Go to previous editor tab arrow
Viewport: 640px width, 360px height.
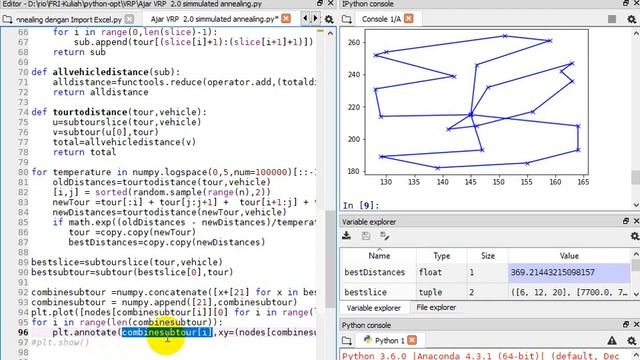coord(305,19)
